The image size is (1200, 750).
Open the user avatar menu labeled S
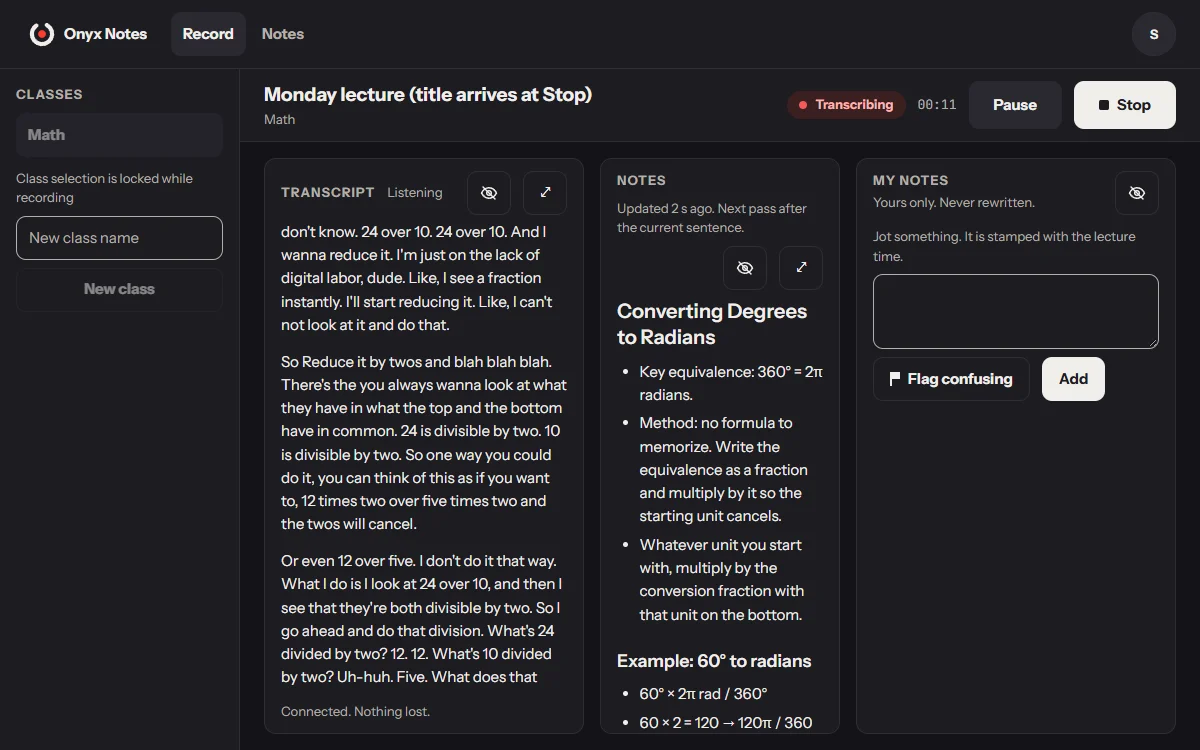1154,34
